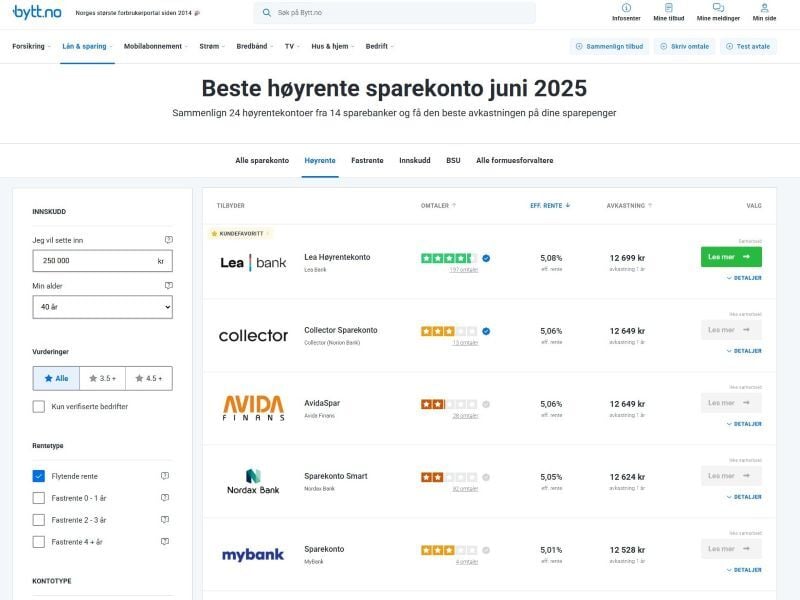This screenshot has width=800, height=600.
Task: Click the search magnifier icon
Action: click(266, 13)
